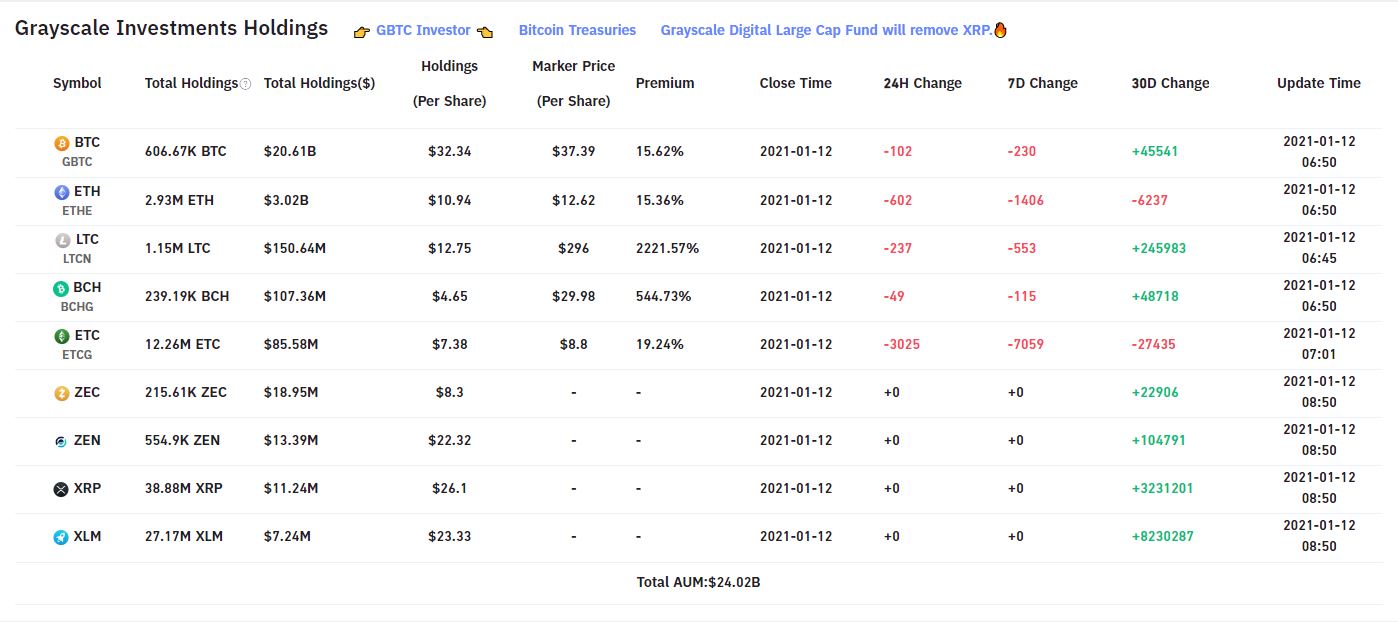Image resolution: width=1398 pixels, height=622 pixels.
Task: Click the help icon beside Total Holdings
Action: click(246, 84)
